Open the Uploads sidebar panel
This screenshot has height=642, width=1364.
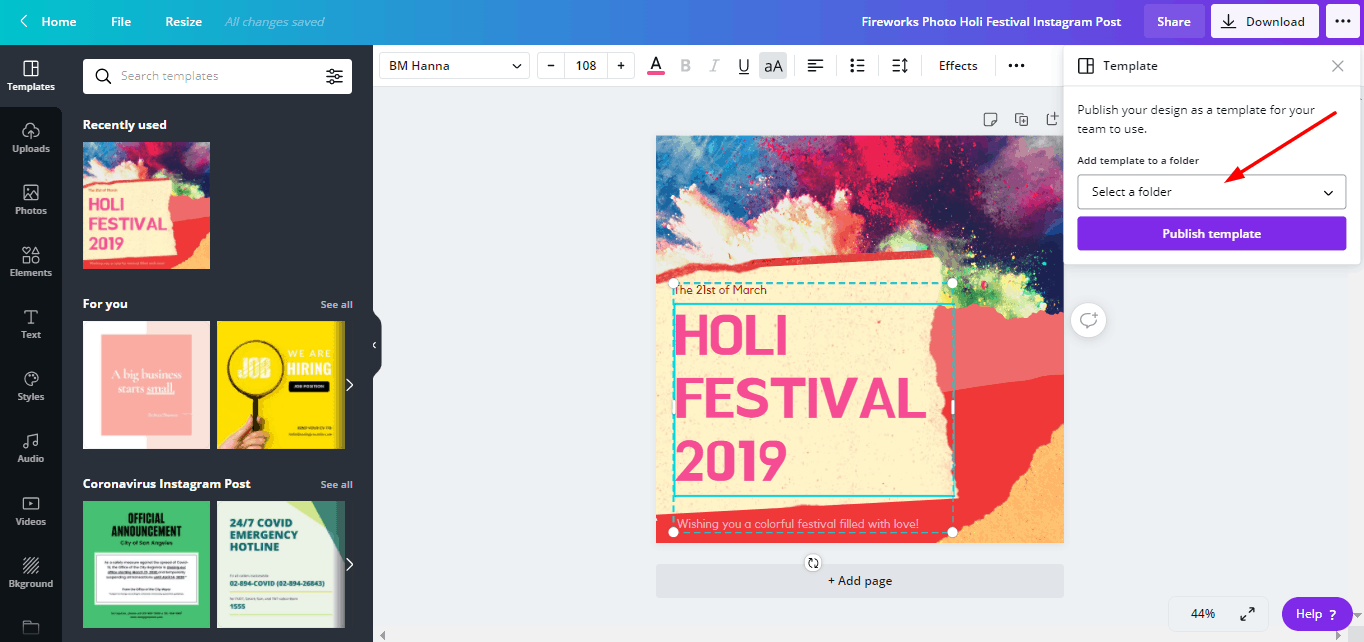coord(31,138)
